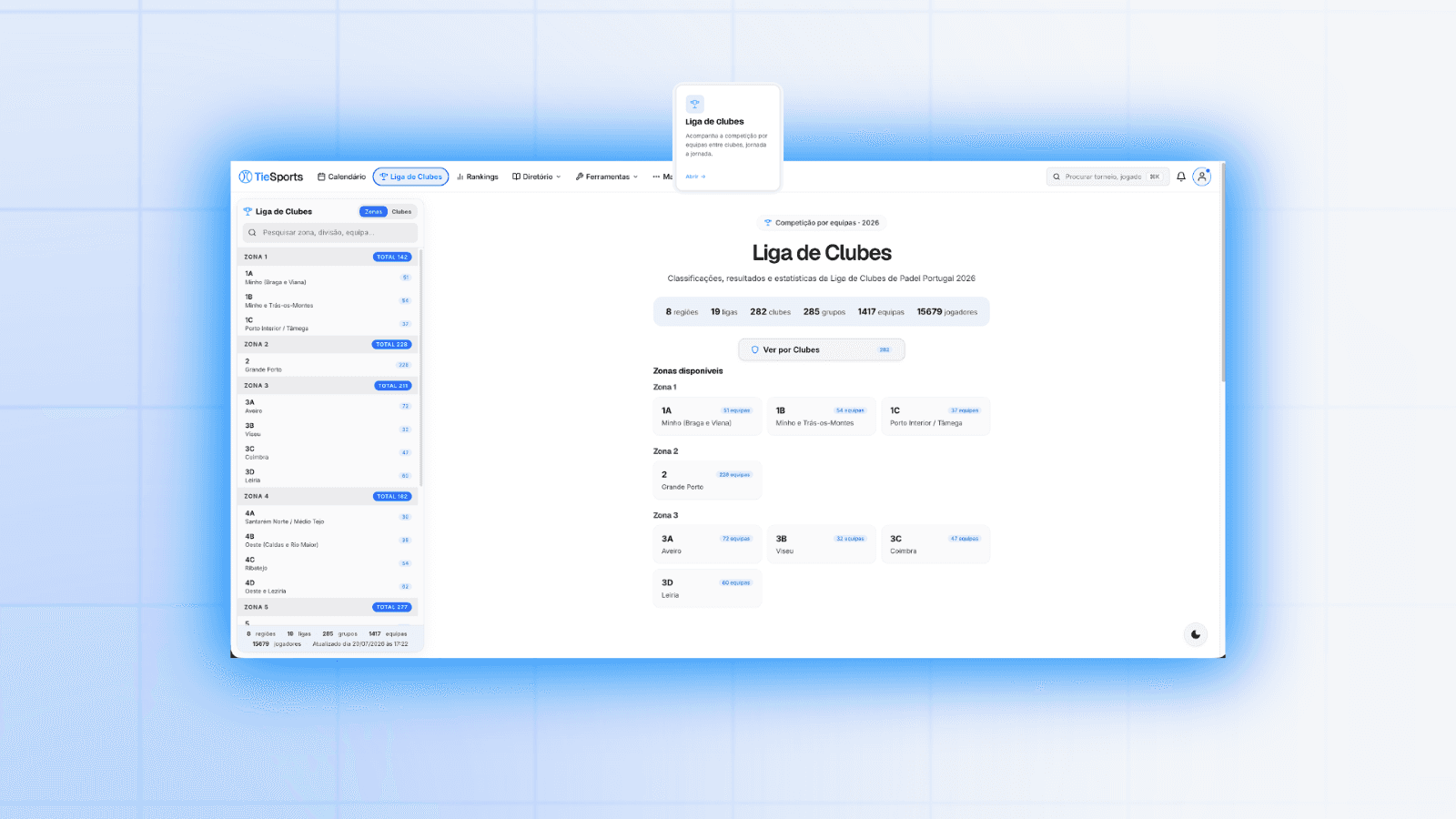Click the sidebar zone search field
The height and width of the screenshot is (819, 1456).
click(330, 233)
